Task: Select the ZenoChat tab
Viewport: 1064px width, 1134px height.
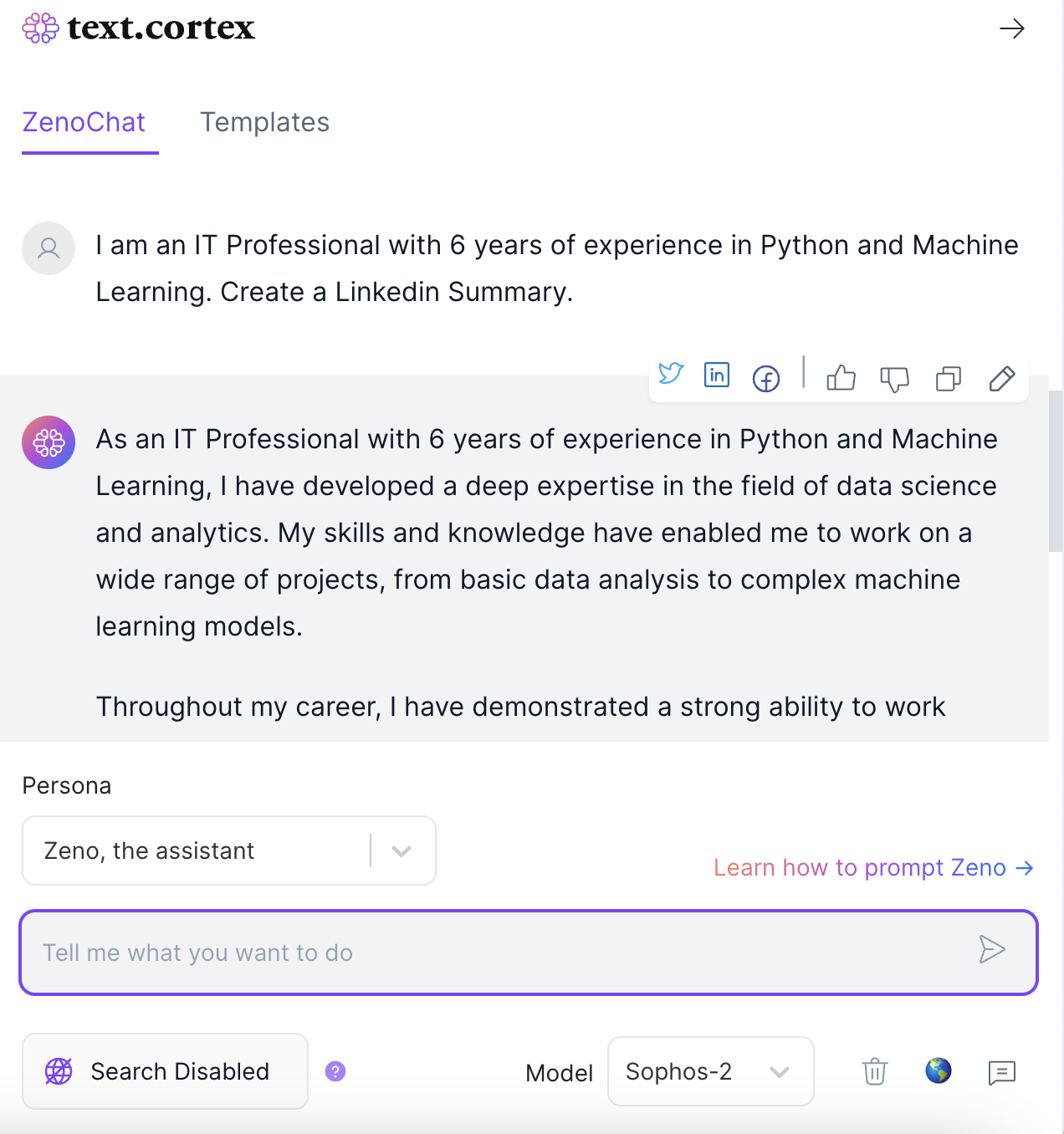Action: click(x=84, y=122)
